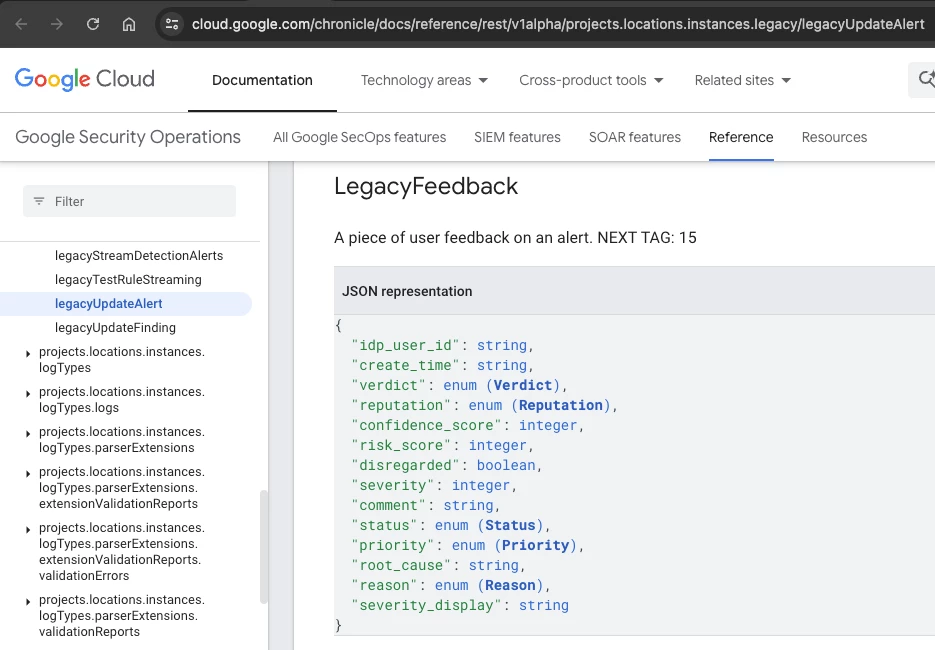Click the "NEXT TAG: 15" description text

[x=647, y=238]
